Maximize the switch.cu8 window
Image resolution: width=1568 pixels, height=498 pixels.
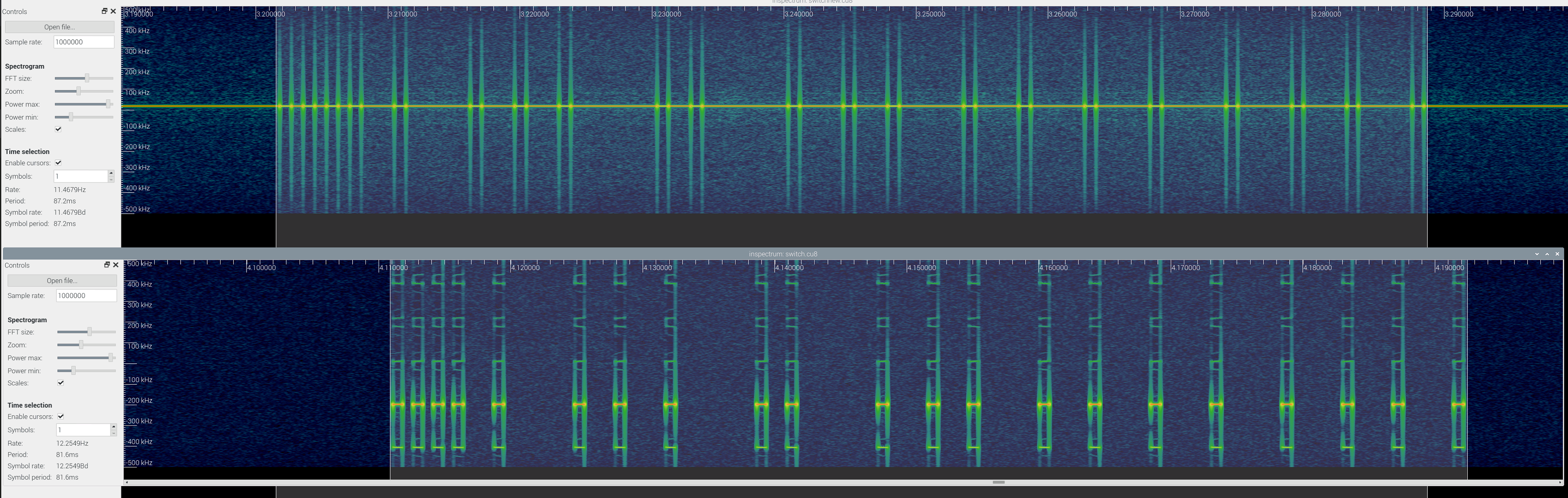[x=1547, y=253]
